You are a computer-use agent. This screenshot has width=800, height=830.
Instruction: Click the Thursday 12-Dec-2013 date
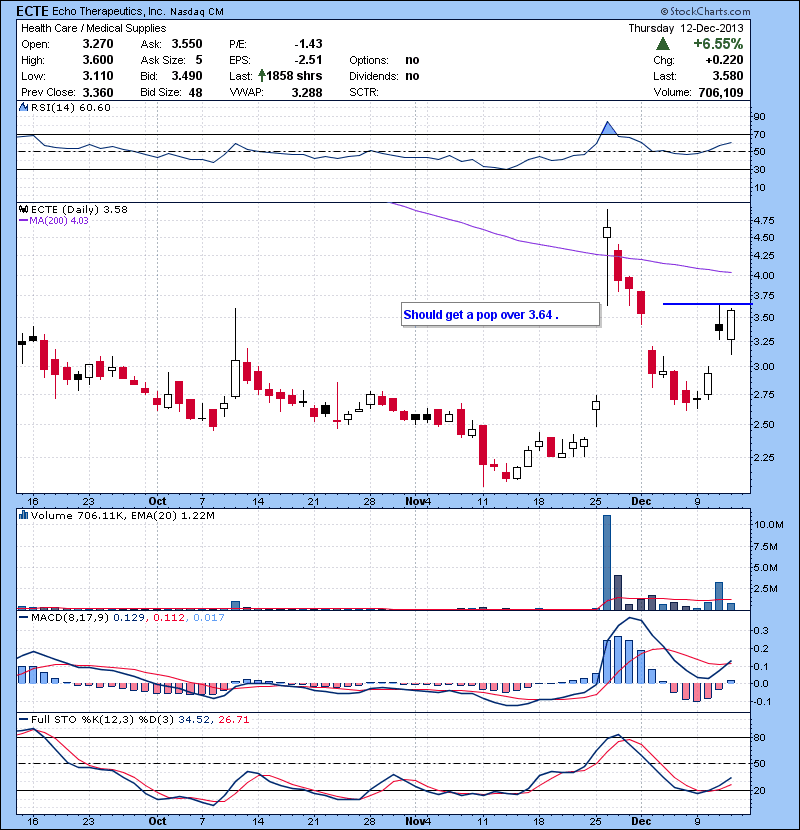coord(686,28)
